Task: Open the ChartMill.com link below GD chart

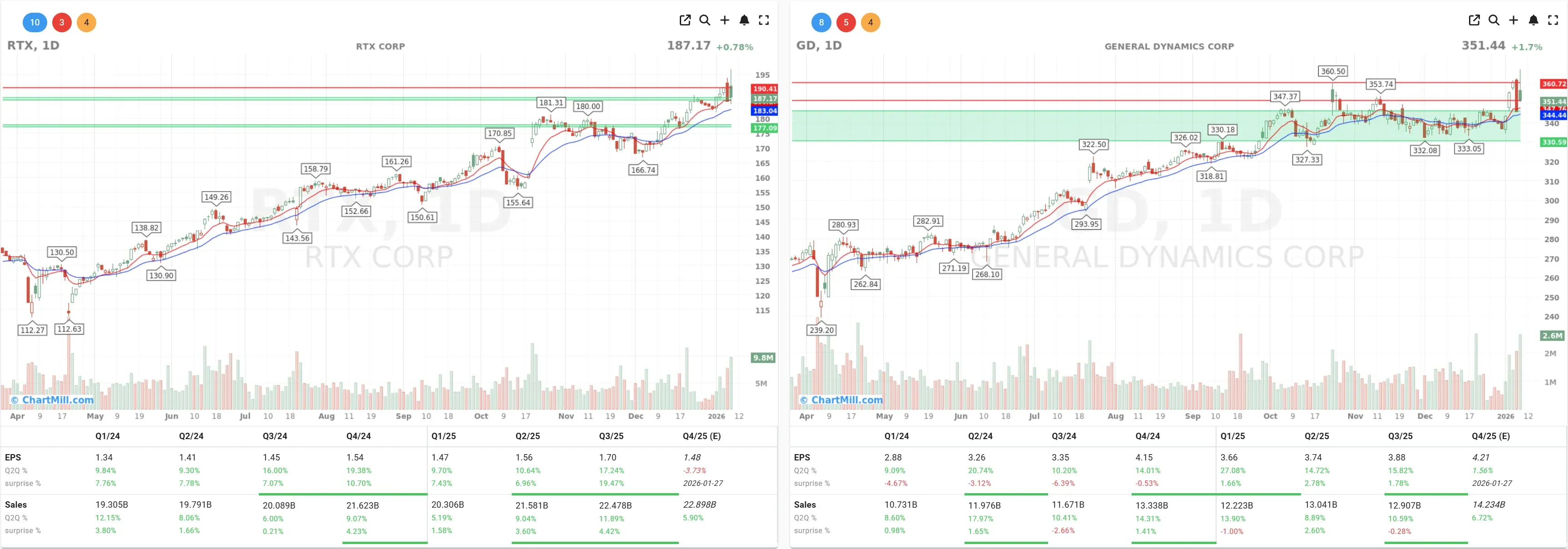Action: click(x=842, y=399)
